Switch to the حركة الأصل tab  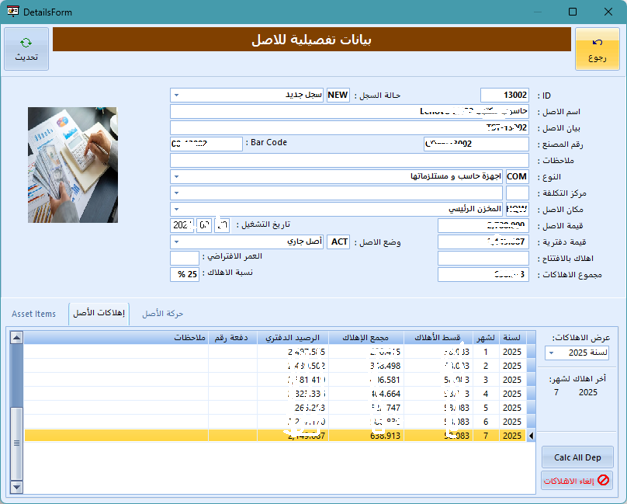pyautogui.click(x=163, y=314)
